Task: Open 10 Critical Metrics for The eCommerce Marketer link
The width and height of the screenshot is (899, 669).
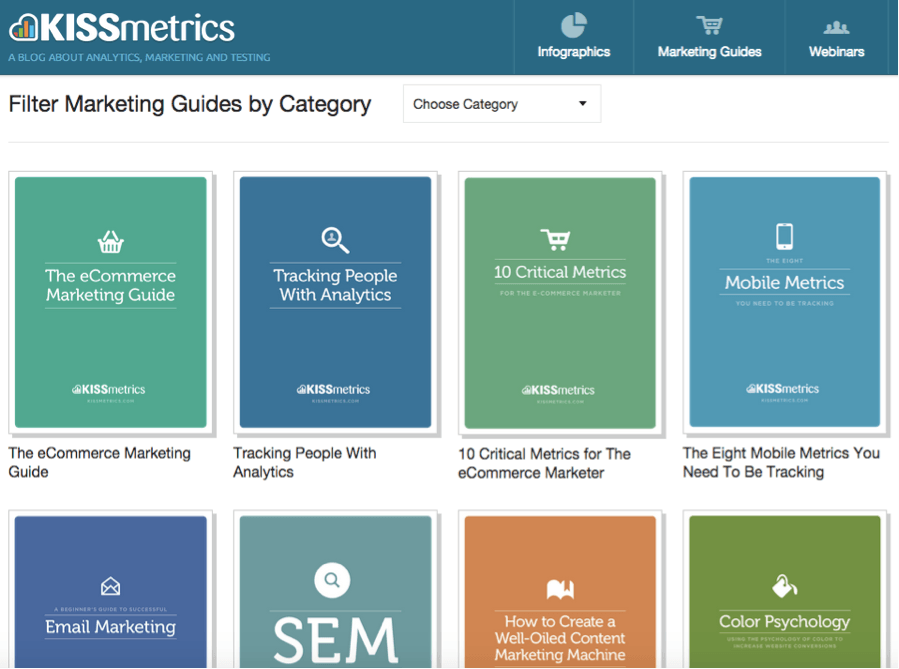Action: click(x=544, y=463)
